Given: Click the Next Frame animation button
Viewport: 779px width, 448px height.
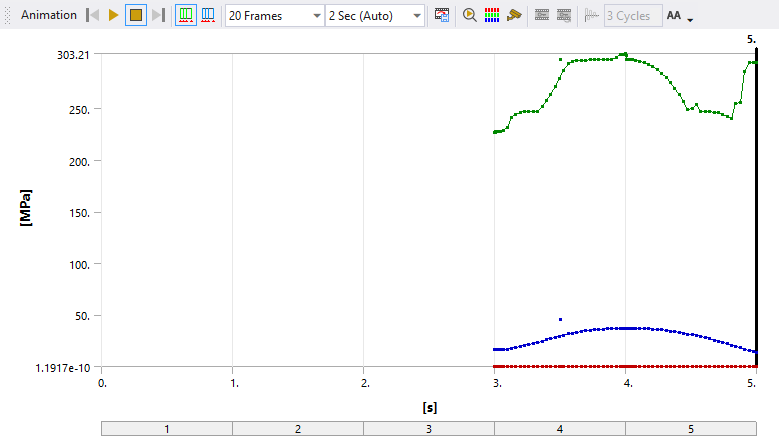Looking at the screenshot, I should click(158, 15).
